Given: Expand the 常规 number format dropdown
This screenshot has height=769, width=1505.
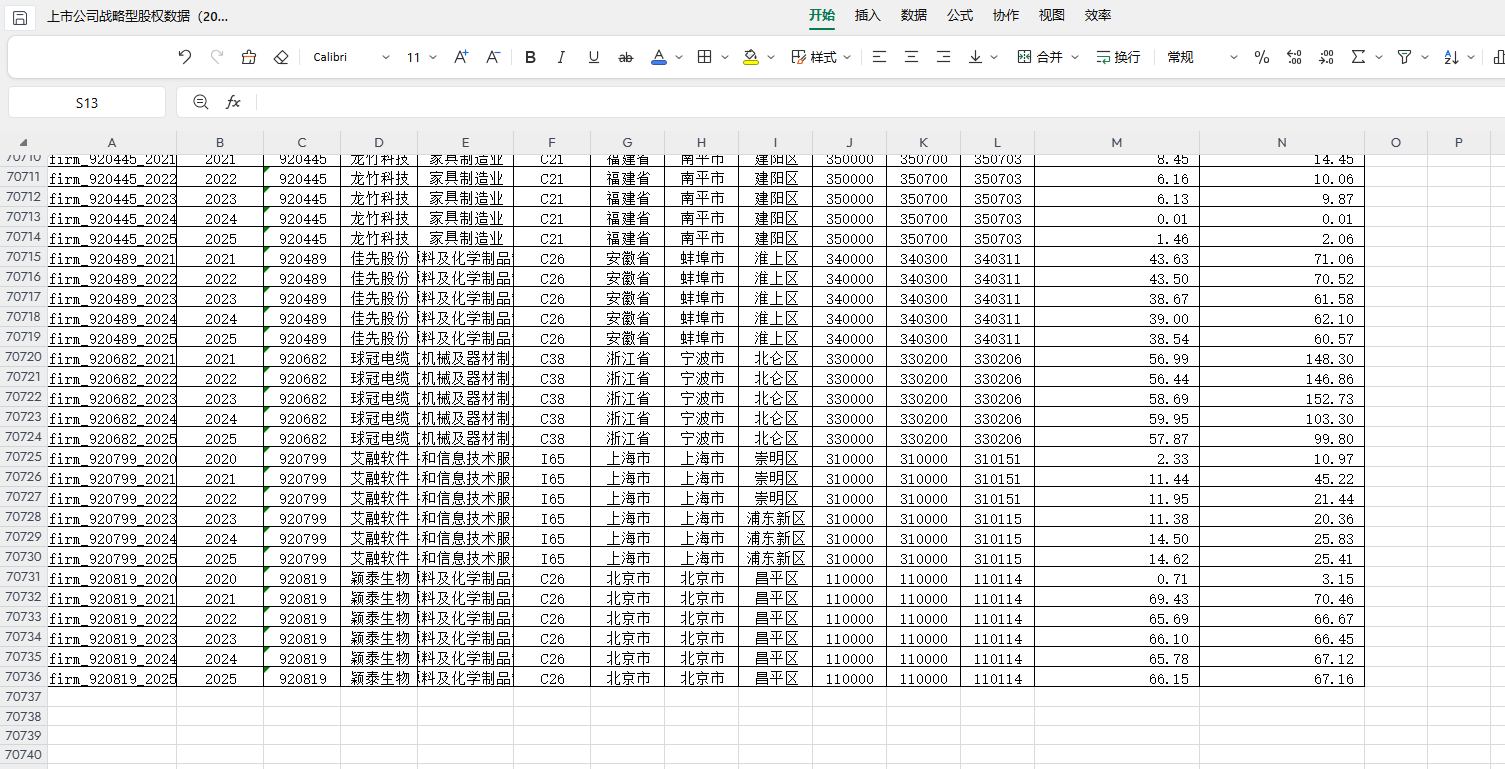Looking at the screenshot, I should point(1202,57).
